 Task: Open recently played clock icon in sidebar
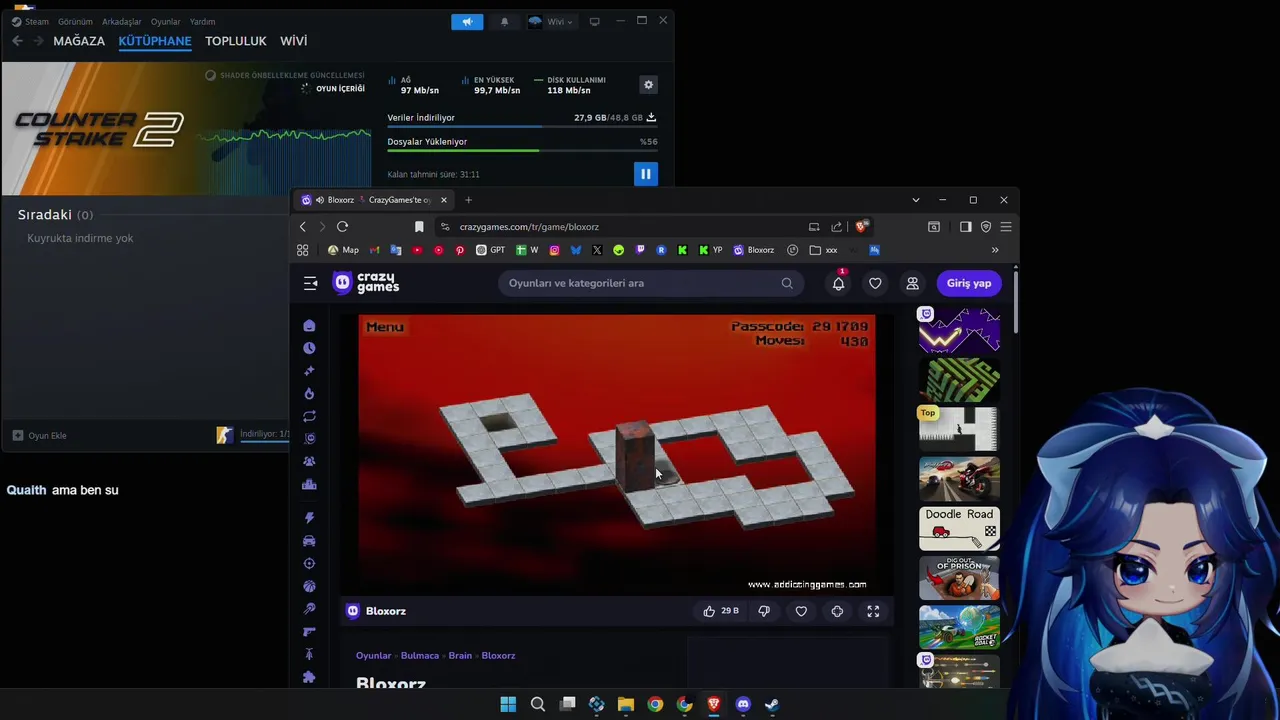click(x=309, y=348)
